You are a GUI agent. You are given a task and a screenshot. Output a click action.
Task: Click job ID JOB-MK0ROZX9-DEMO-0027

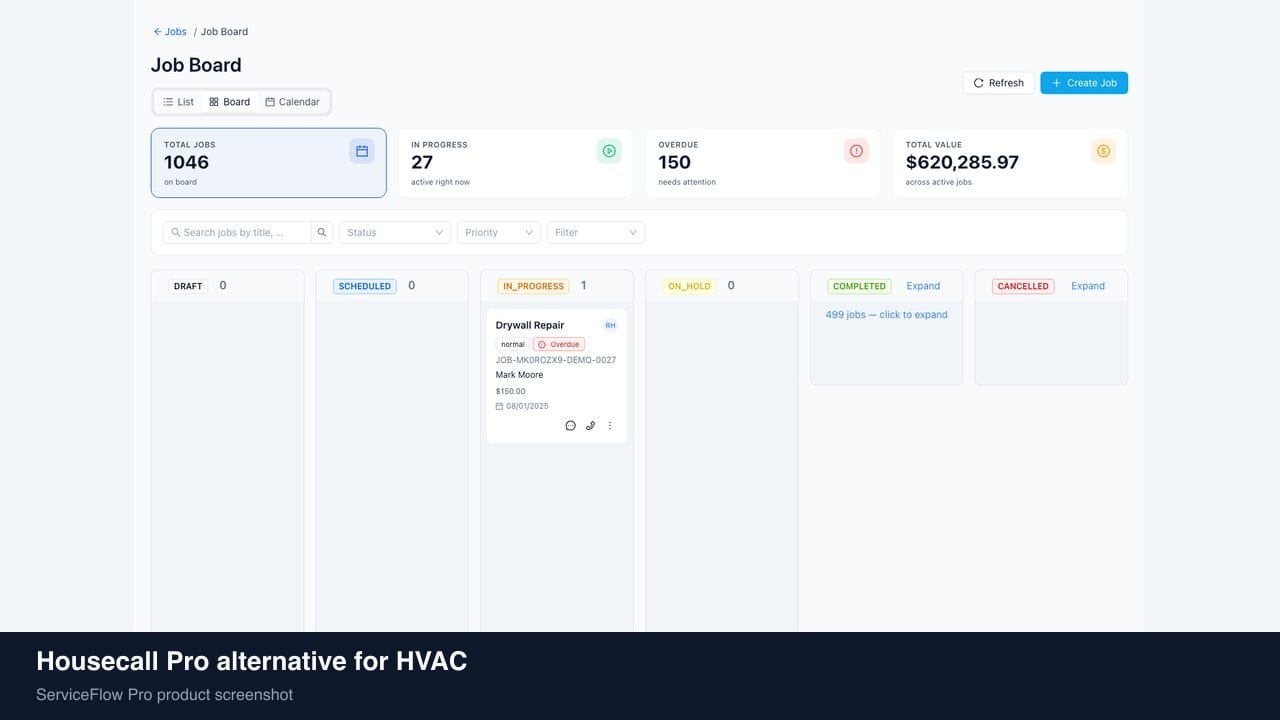[x=556, y=360]
